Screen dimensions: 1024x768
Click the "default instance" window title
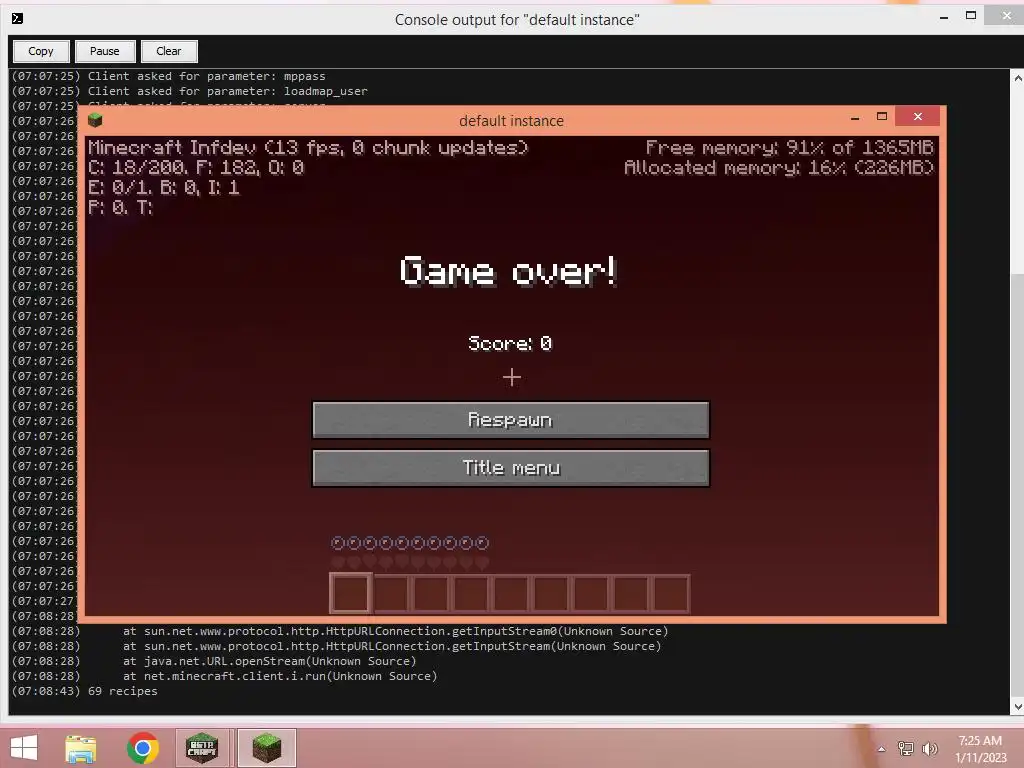[511, 121]
